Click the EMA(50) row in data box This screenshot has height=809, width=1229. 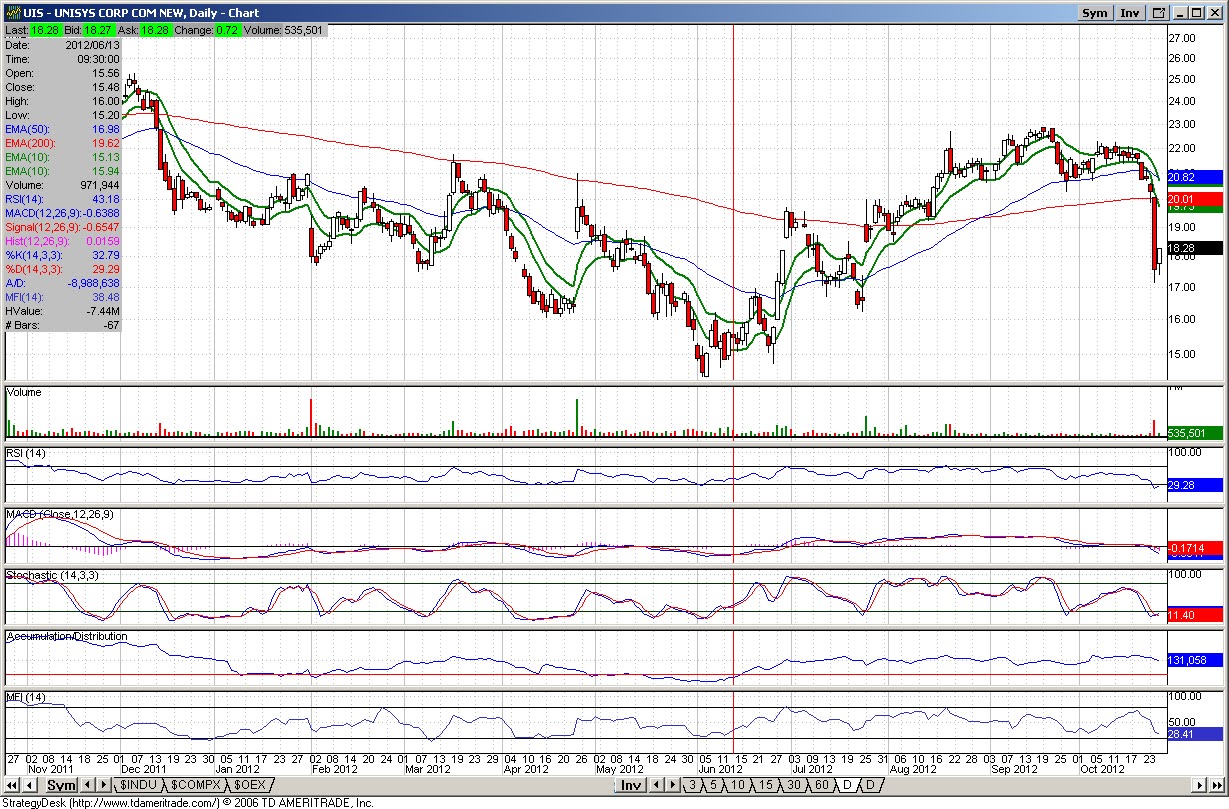tap(63, 129)
